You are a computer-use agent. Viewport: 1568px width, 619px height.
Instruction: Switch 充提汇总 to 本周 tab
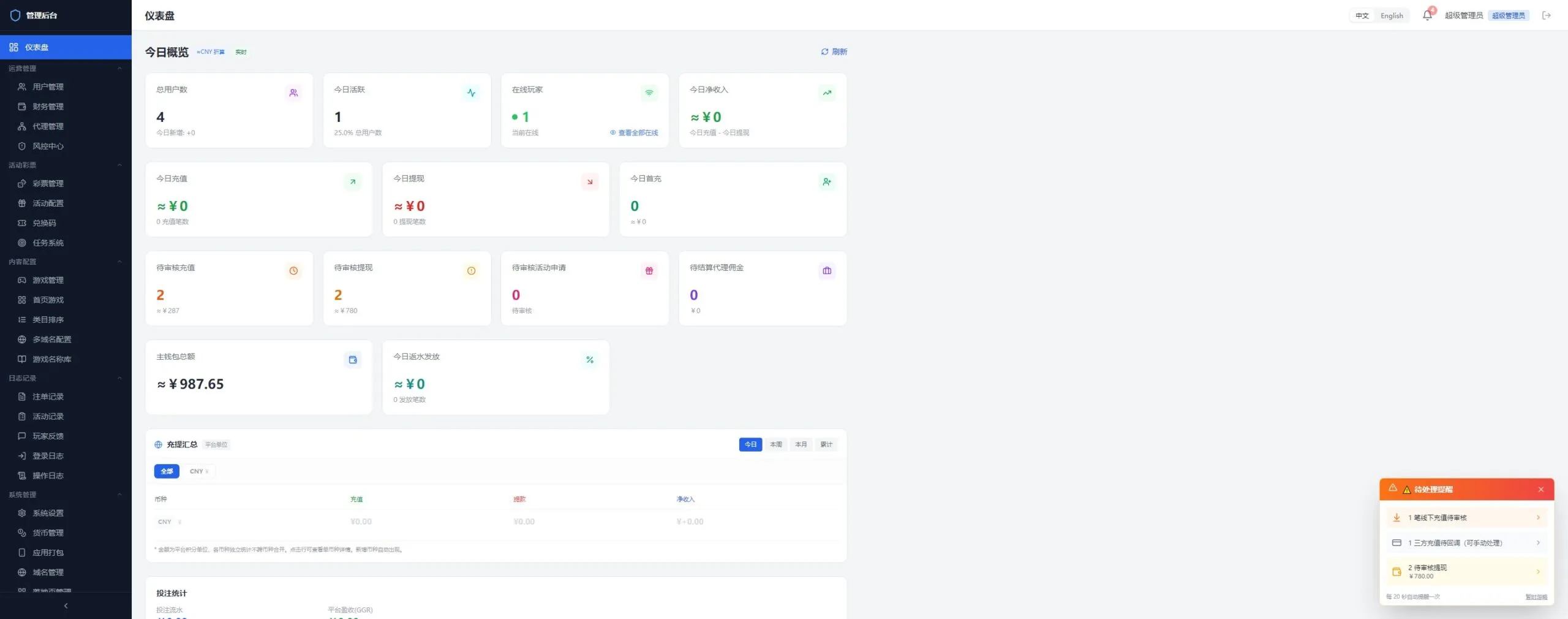(776, 444)
